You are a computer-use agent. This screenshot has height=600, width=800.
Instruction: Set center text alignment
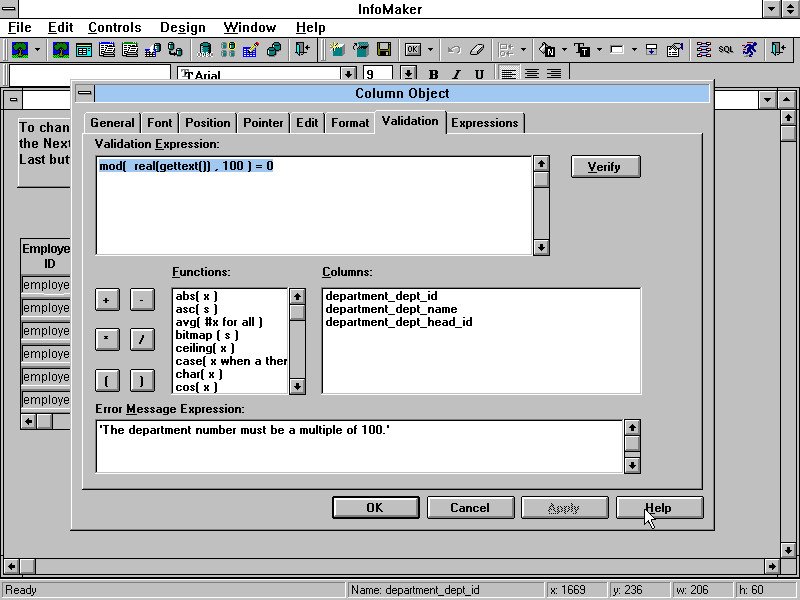(532, 74)
